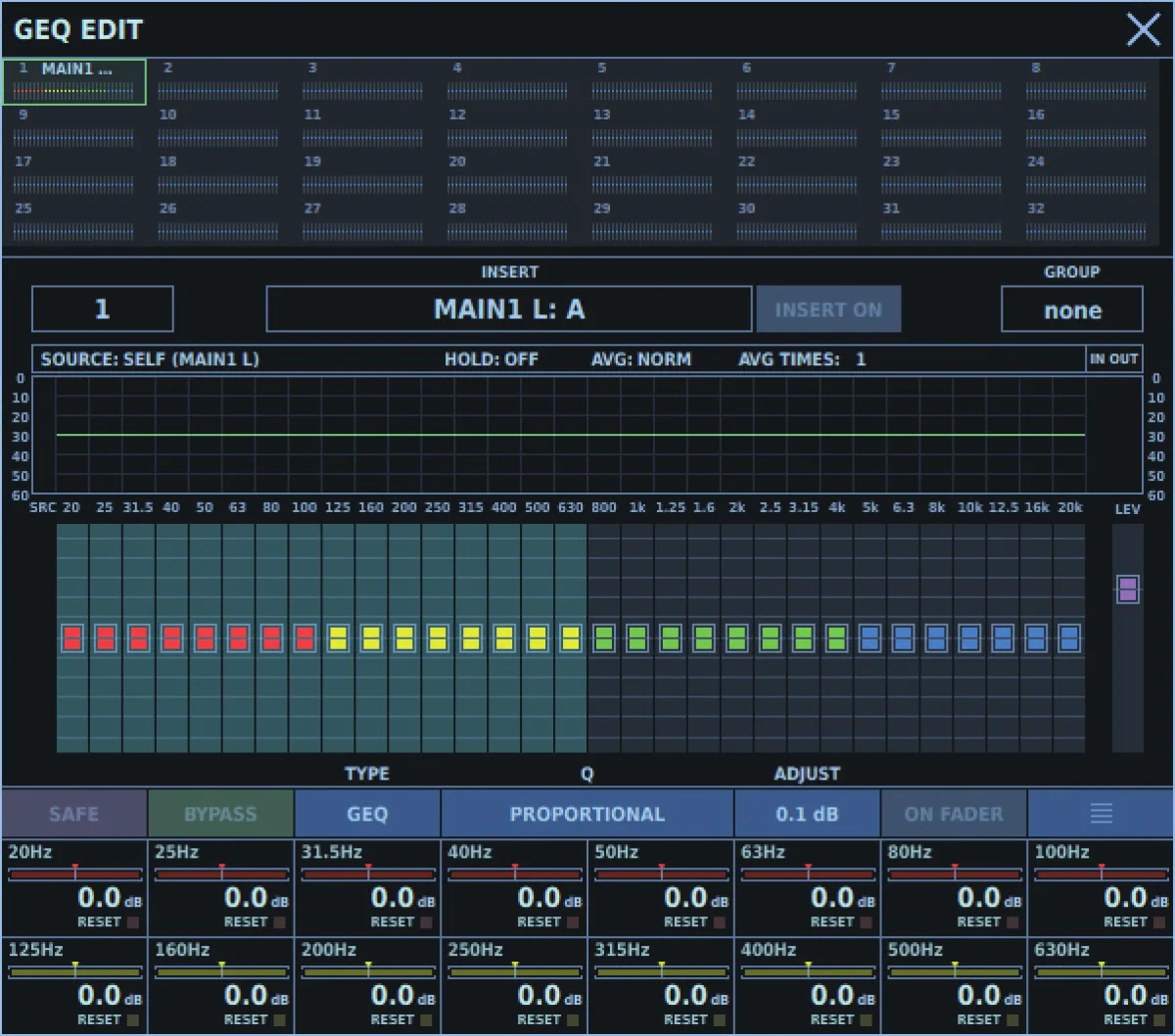Select GEQ slot 21 thumbnail
The width and height of the screenshot is (1175, 1036).
pyautogui.click(x=653, y=176)
